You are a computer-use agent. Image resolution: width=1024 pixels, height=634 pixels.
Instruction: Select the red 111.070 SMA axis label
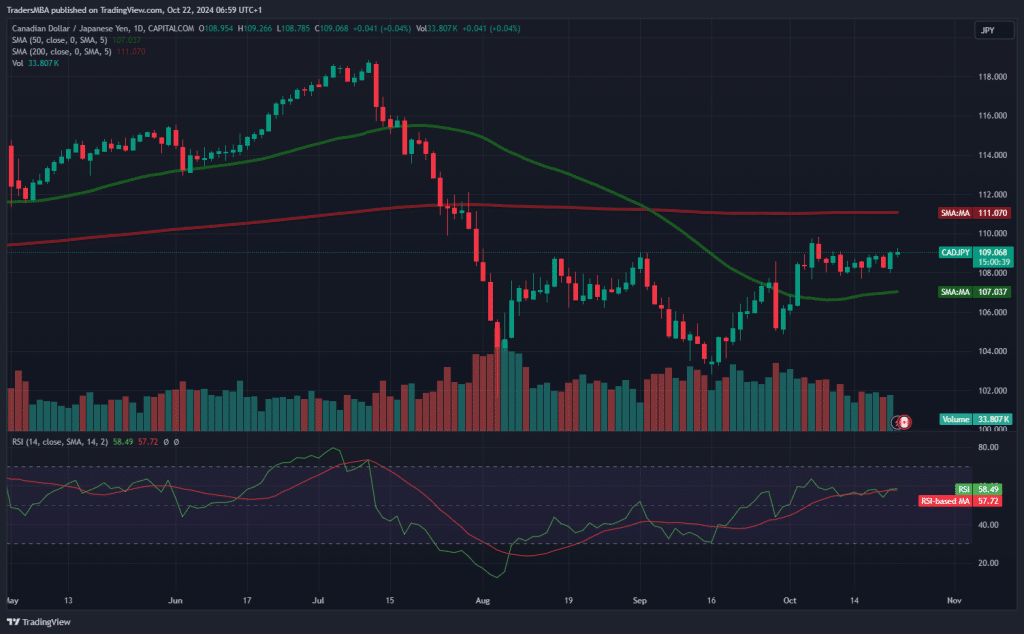(x=976, y=213)
